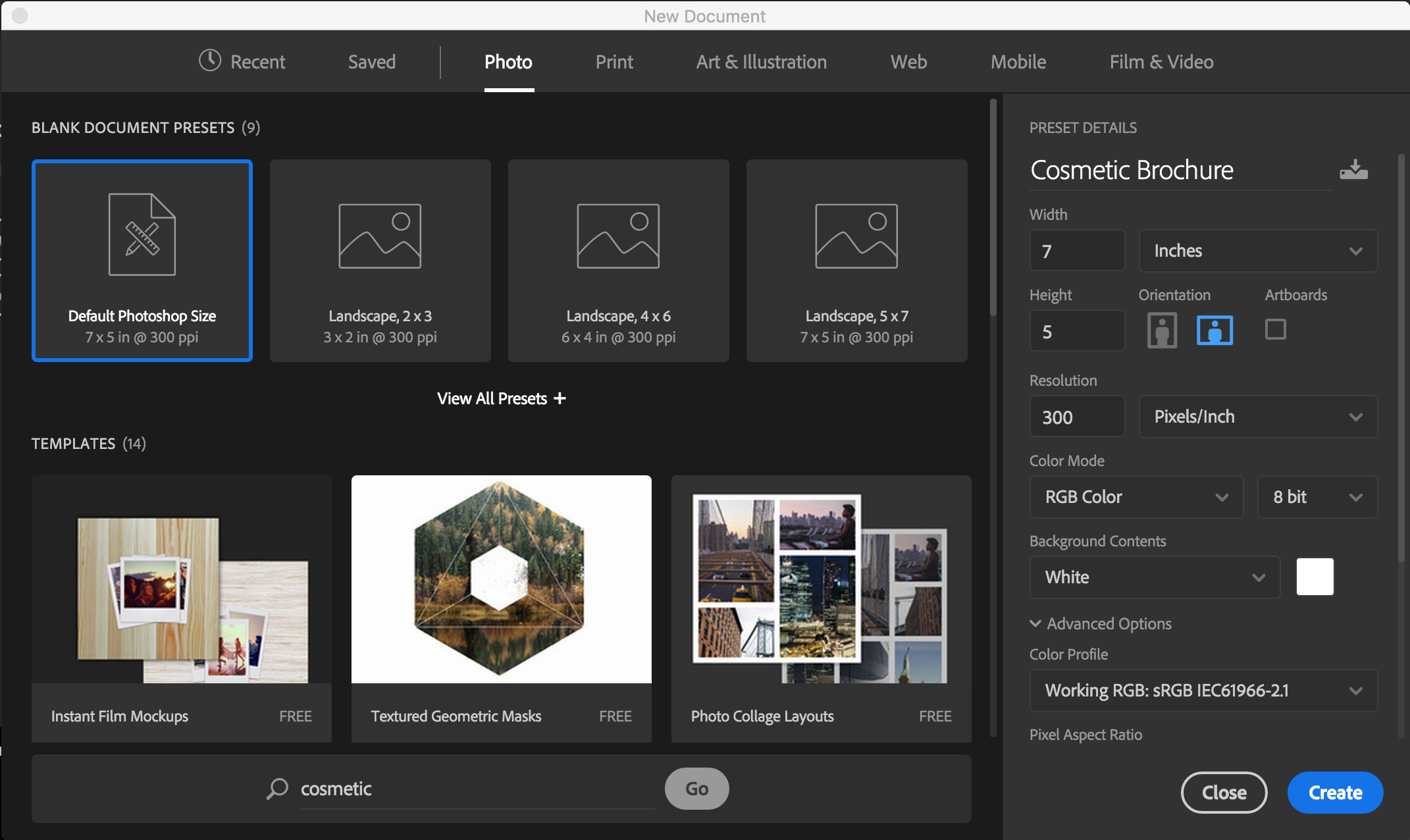Click the white background color swatch
The height and width of the screenshot is (840, 1410).
tap(1315, 577)
